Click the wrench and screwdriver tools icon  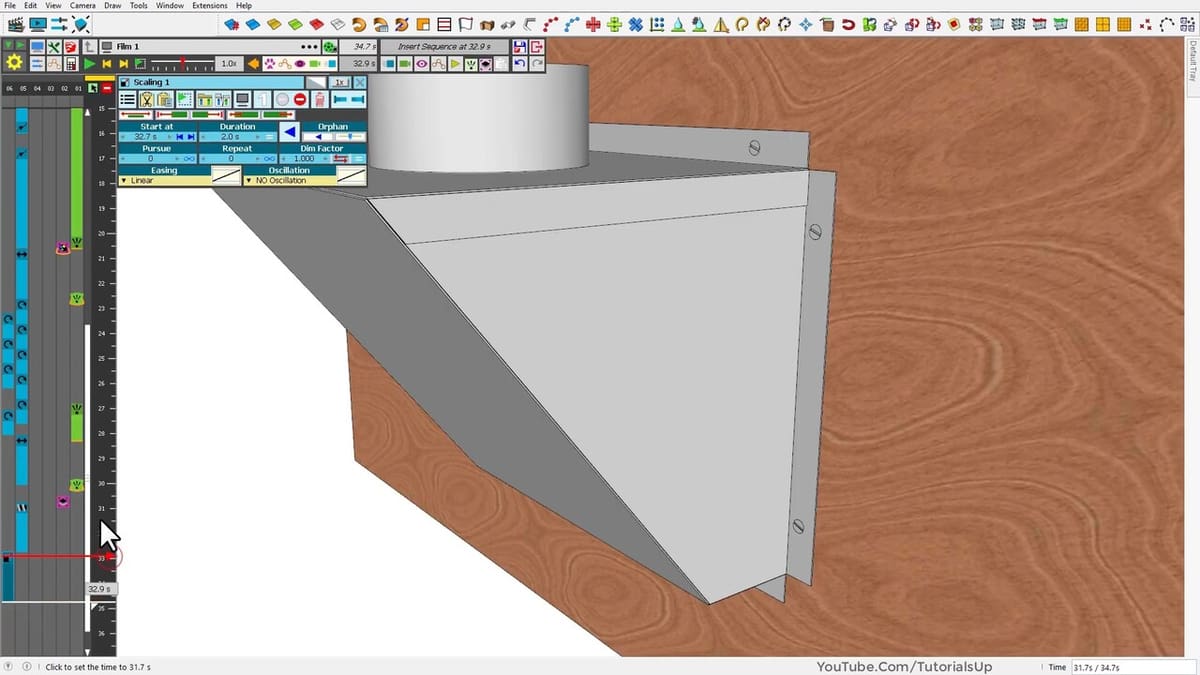(54, 47)
